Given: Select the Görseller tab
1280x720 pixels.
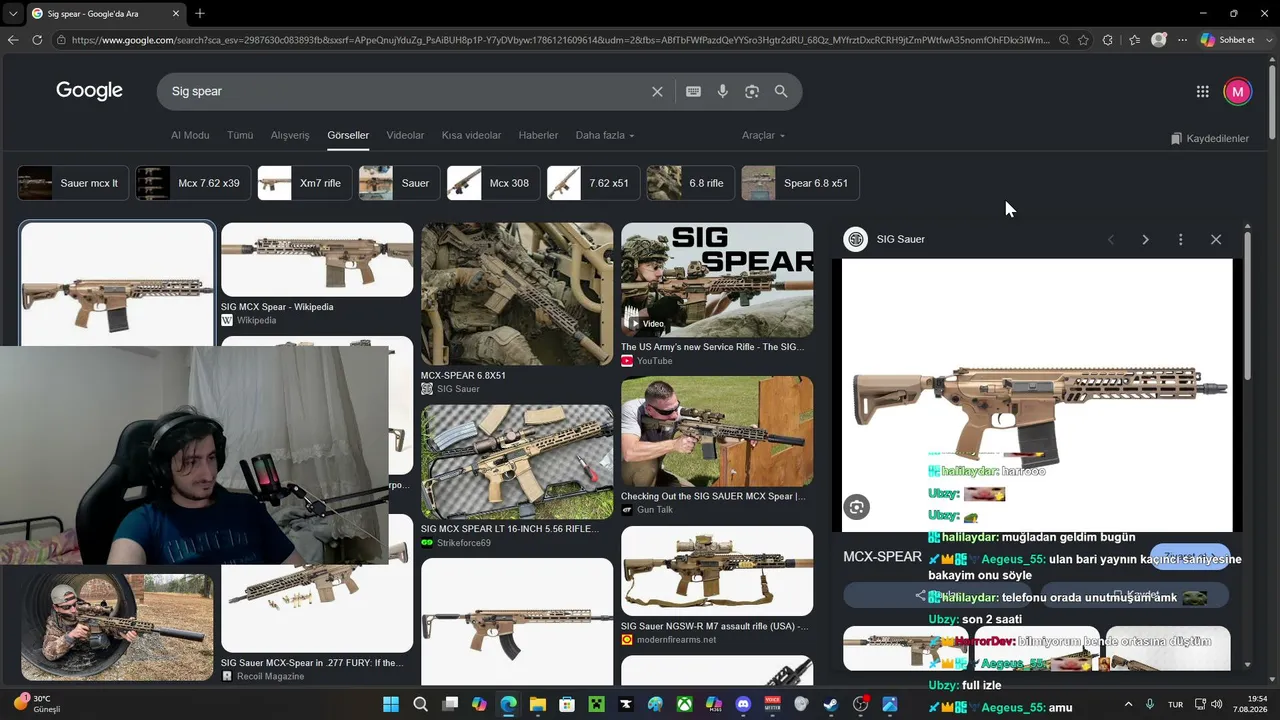Looking at the screenshot, I should [x=348, y=136].
